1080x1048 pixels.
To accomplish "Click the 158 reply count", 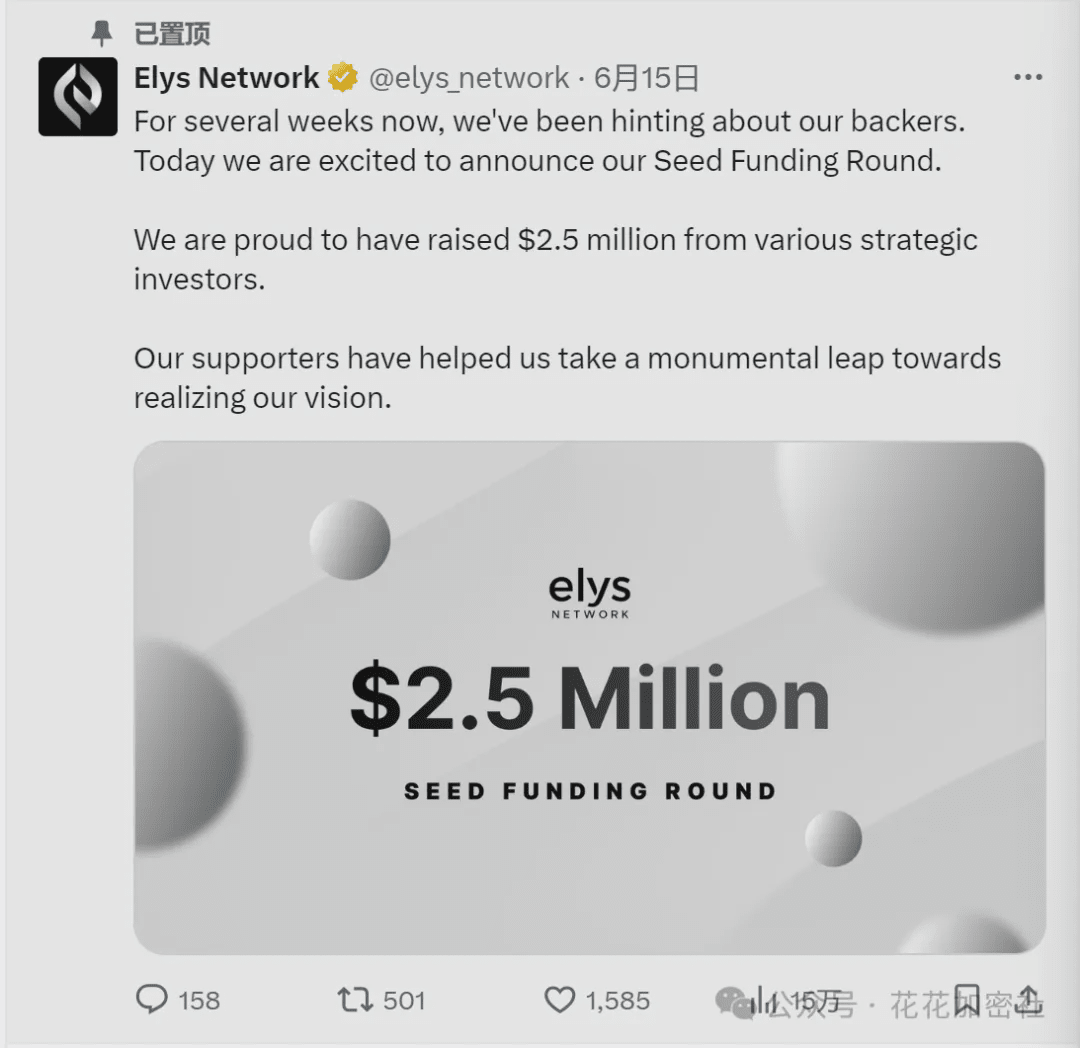I will (199, 1000).
